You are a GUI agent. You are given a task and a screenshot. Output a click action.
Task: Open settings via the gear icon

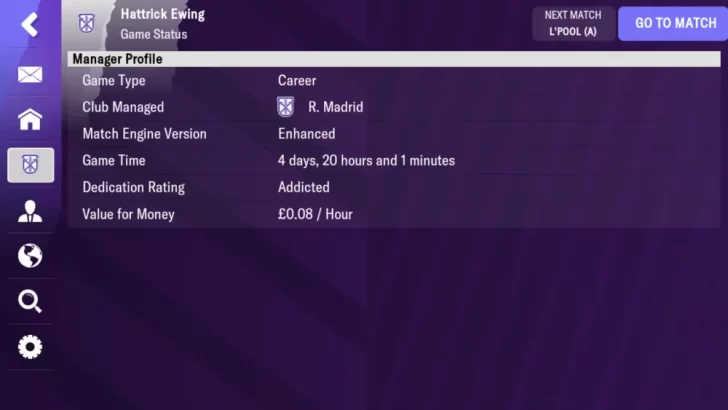point(30,347)
